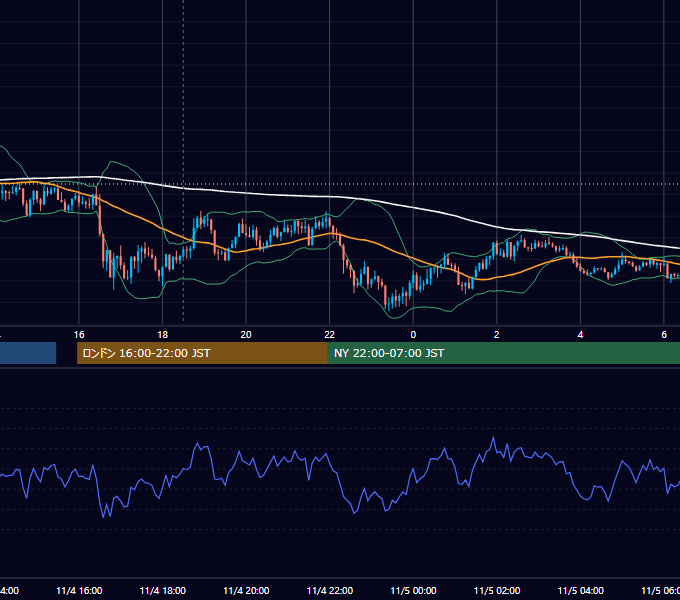Click the ロンドン 16:00-22:00 JST session bar
The width and height of the screenshot is (680, 600).
tap(202, 353)
